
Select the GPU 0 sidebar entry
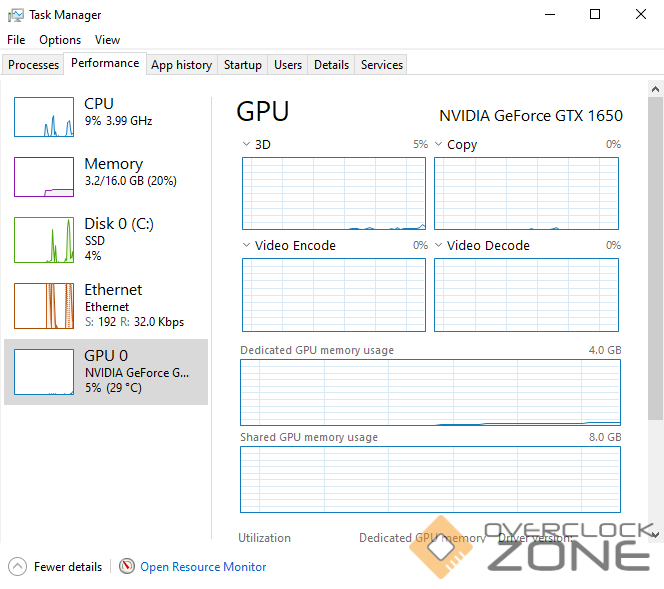coord(106,371)
